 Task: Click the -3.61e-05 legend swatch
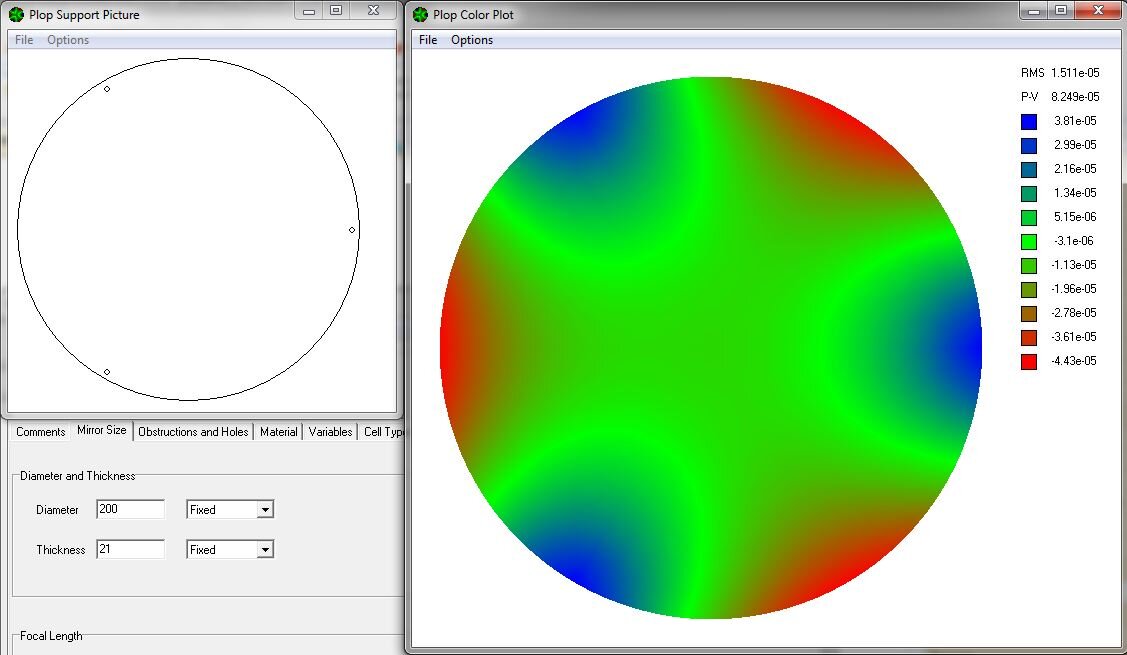1029,337
